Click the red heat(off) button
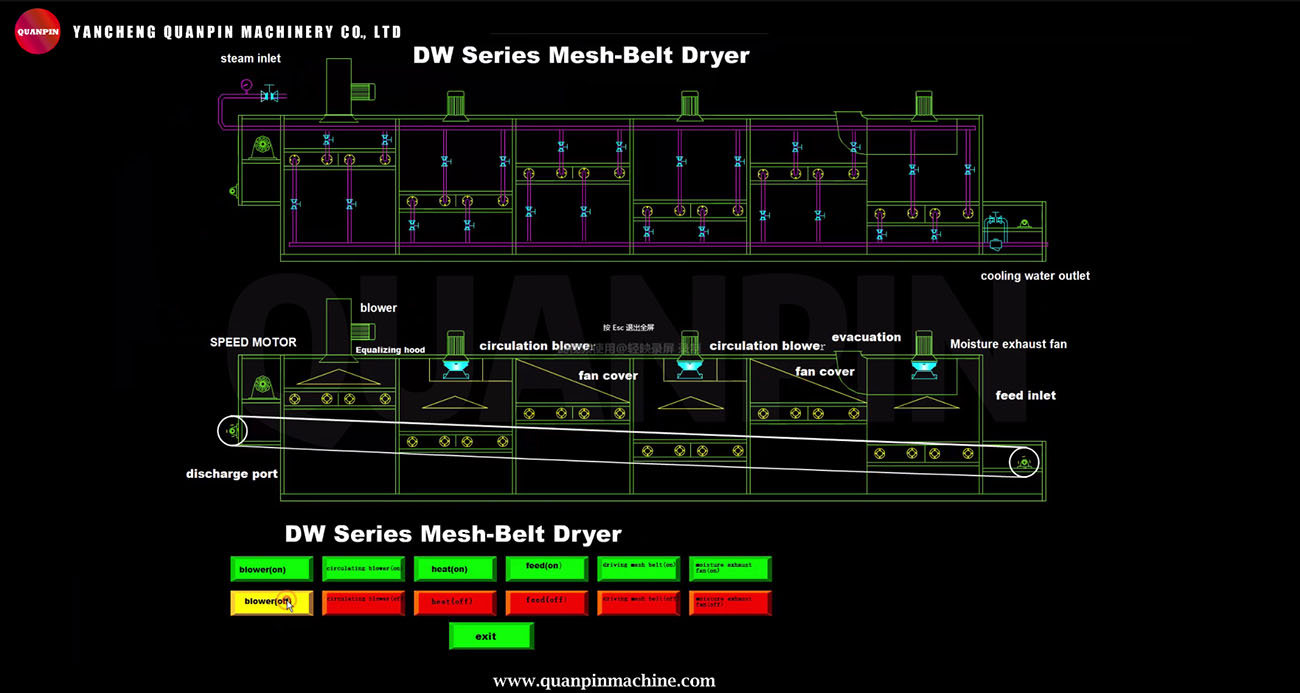The image size is (1300, 693). 455,602
